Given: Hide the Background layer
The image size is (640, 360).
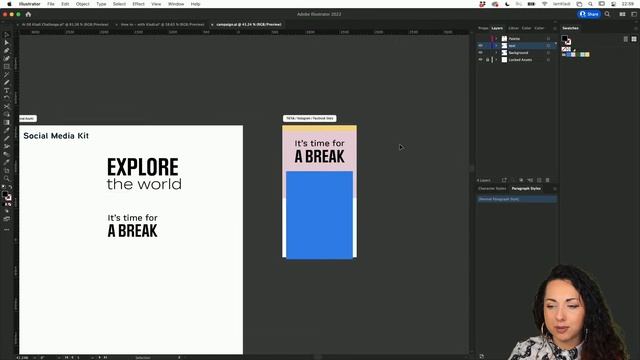Looking at the screenshot, I should click(480, 53).
